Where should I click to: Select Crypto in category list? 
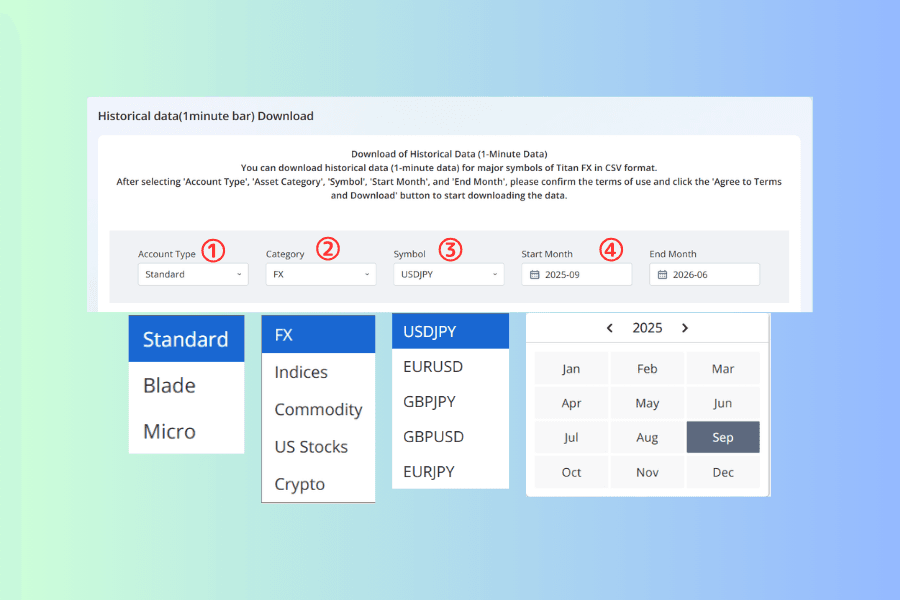point(319,484)
